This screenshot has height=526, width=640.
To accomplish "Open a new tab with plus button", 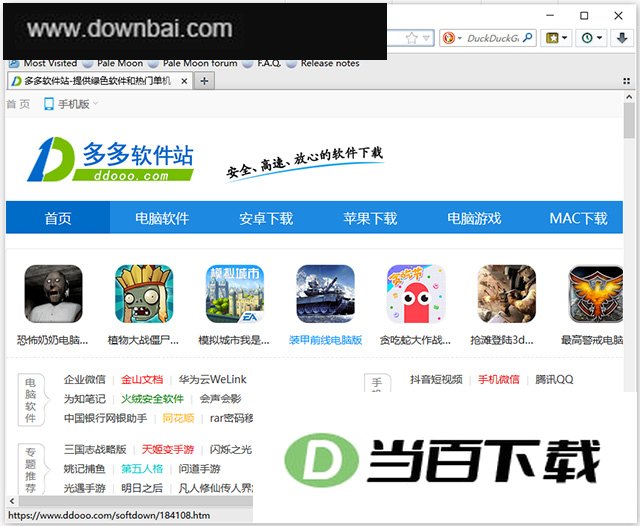I will point(204,81).
